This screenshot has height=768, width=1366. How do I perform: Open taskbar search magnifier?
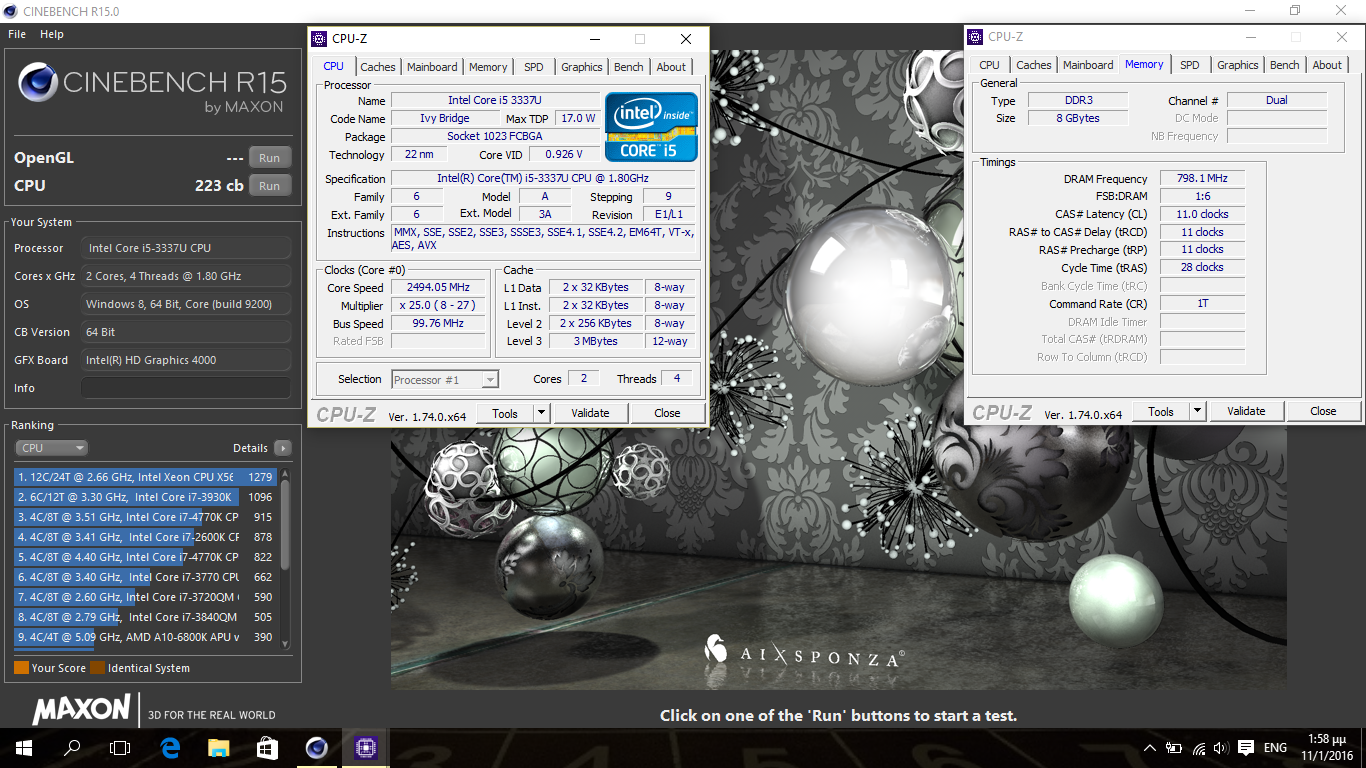pos(72,747)
